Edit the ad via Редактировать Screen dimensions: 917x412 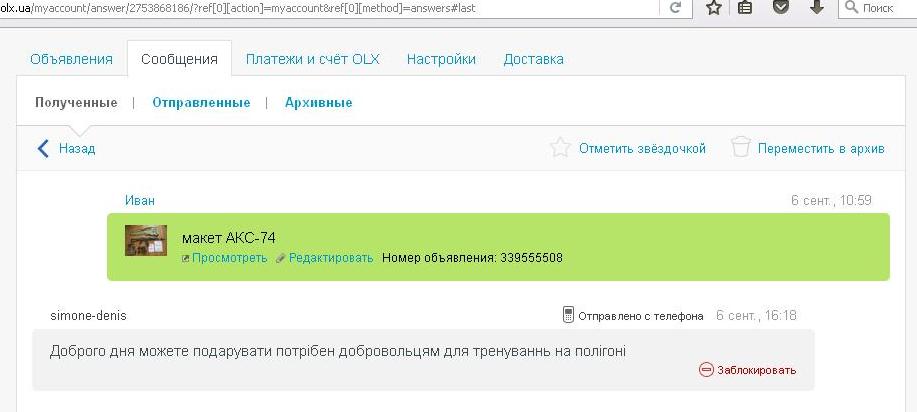(331, 258)
